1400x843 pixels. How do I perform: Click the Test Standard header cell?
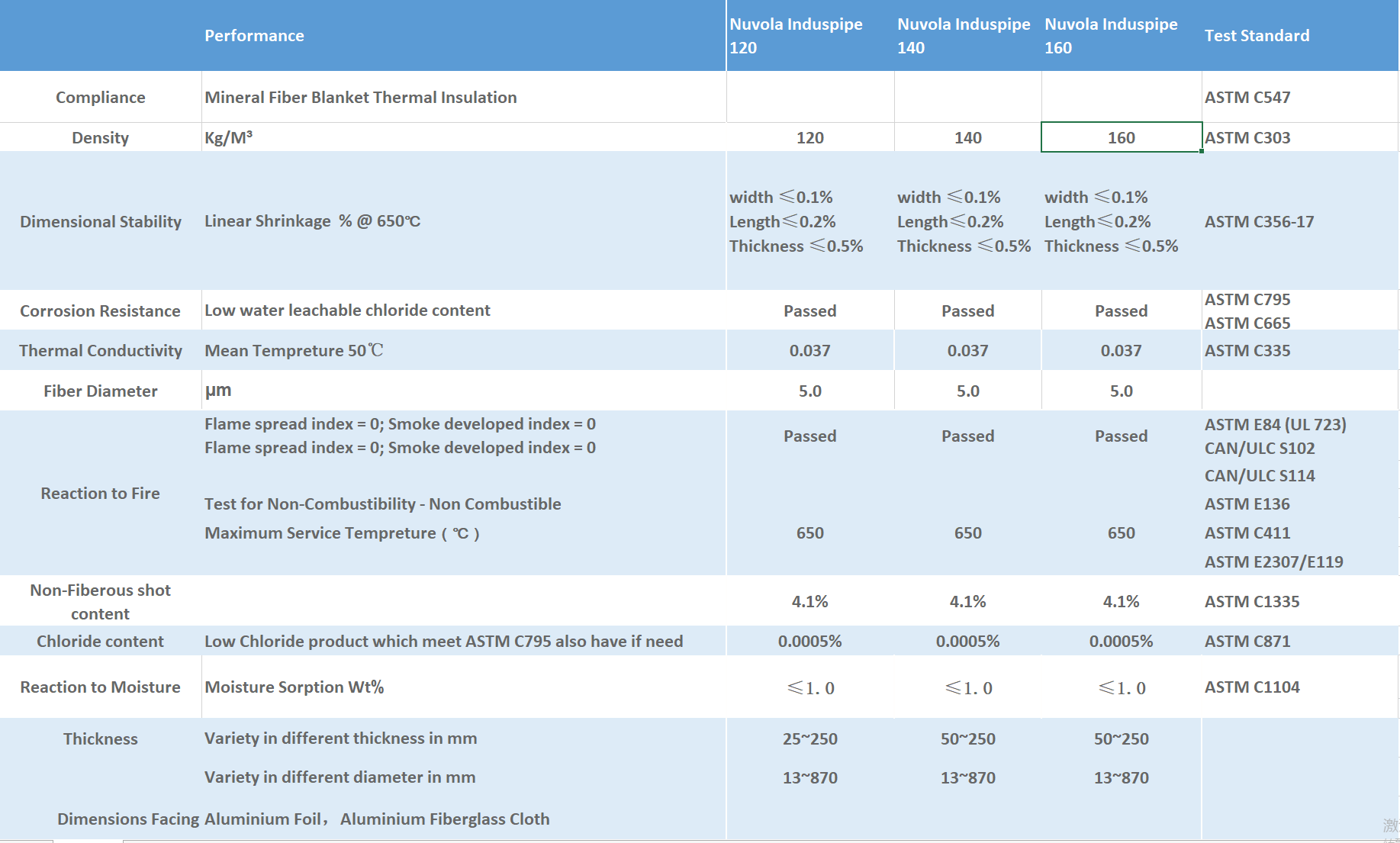point(1257,36)
